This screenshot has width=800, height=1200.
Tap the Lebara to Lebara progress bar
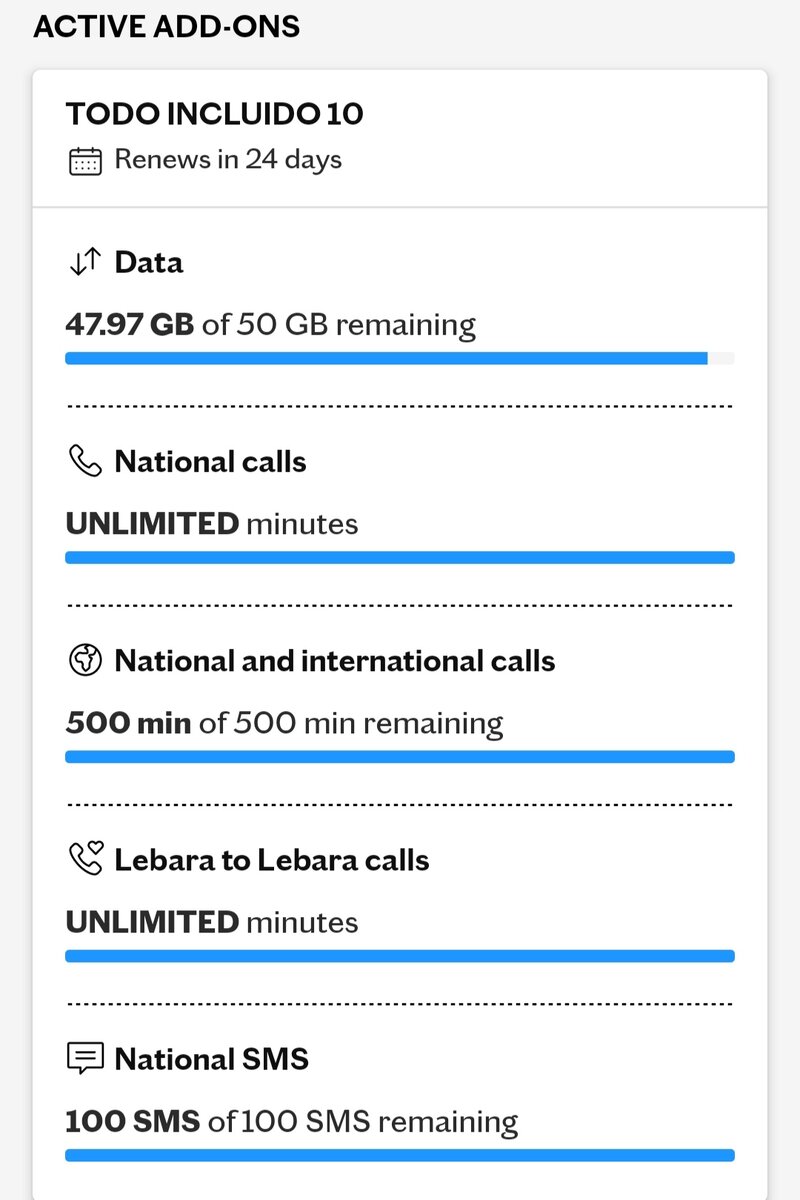pyautogui.click(x=400, y=955)
